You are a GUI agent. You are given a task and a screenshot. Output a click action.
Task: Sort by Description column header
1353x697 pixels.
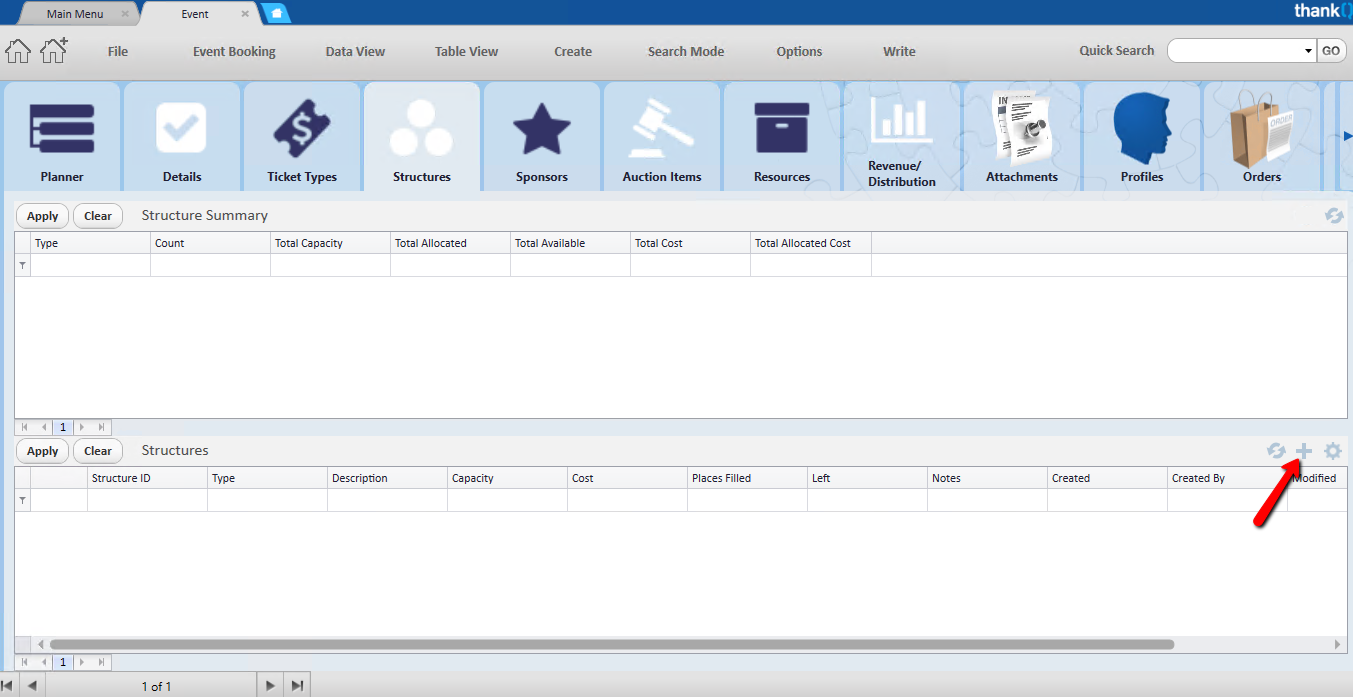coord(387,478)
